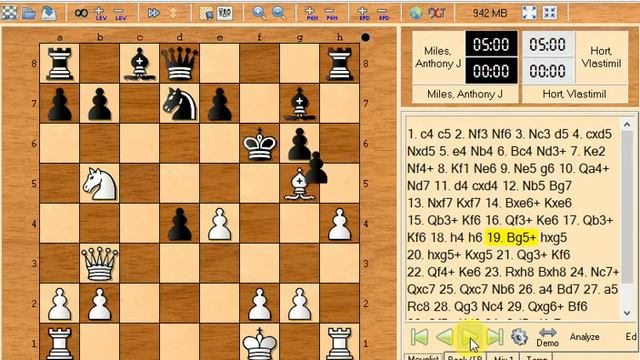Start infinite analysis with the infinity icon
640x360 pixels.
(x=81, y=13)
